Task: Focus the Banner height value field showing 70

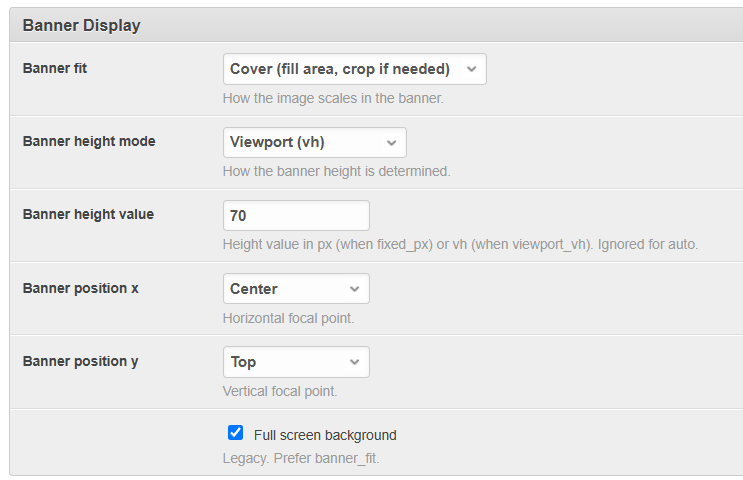Action: [296, 215]
